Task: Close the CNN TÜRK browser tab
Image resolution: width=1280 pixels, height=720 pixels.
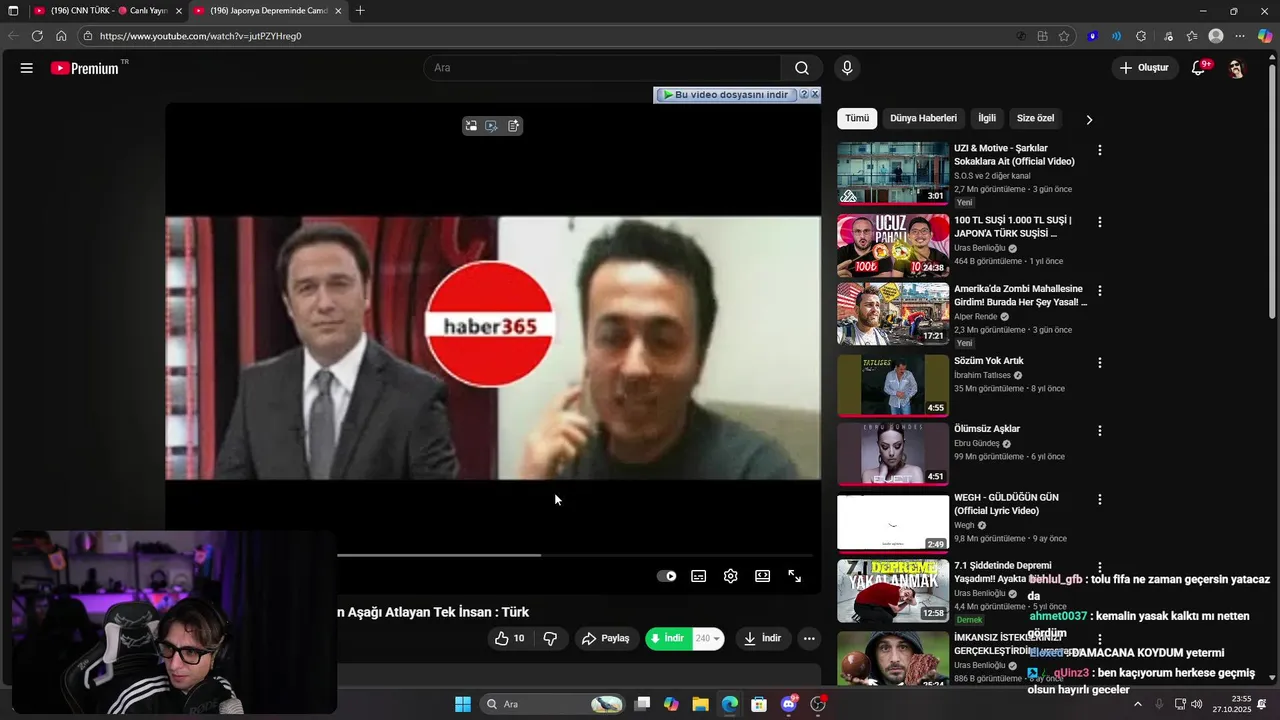Action: [x=179, y=11]
